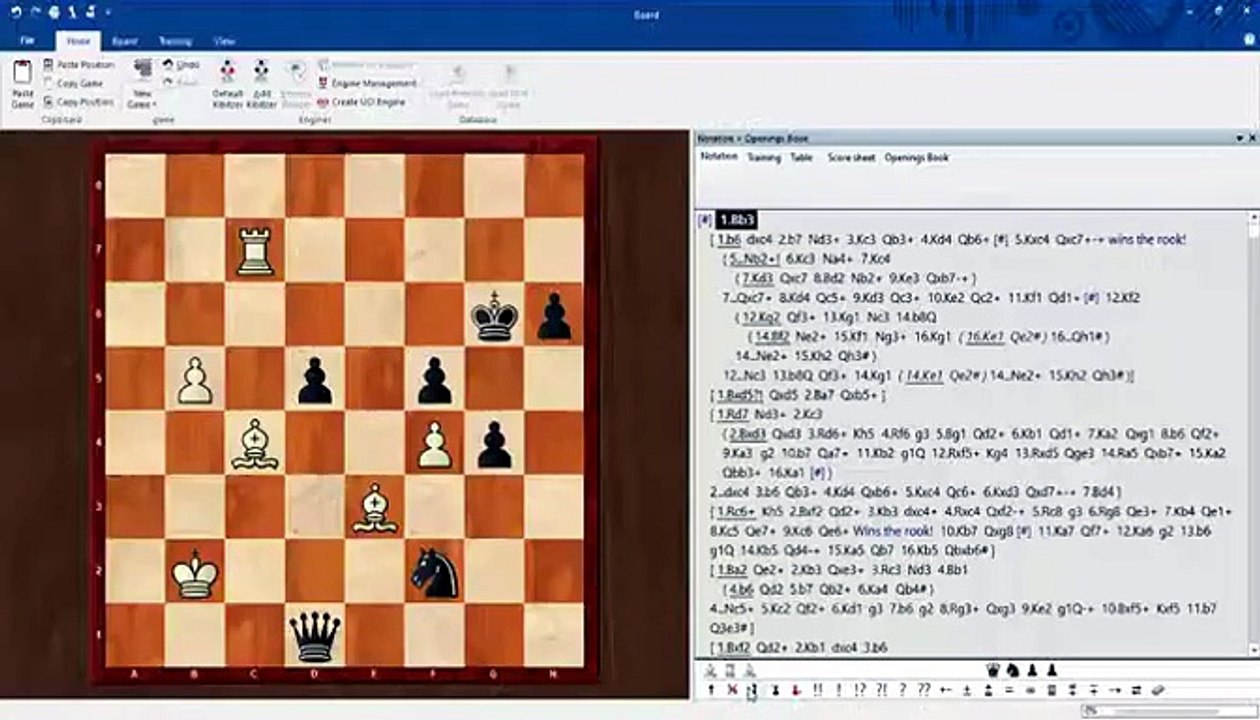Click the white rook on c7

click(255, 250)
